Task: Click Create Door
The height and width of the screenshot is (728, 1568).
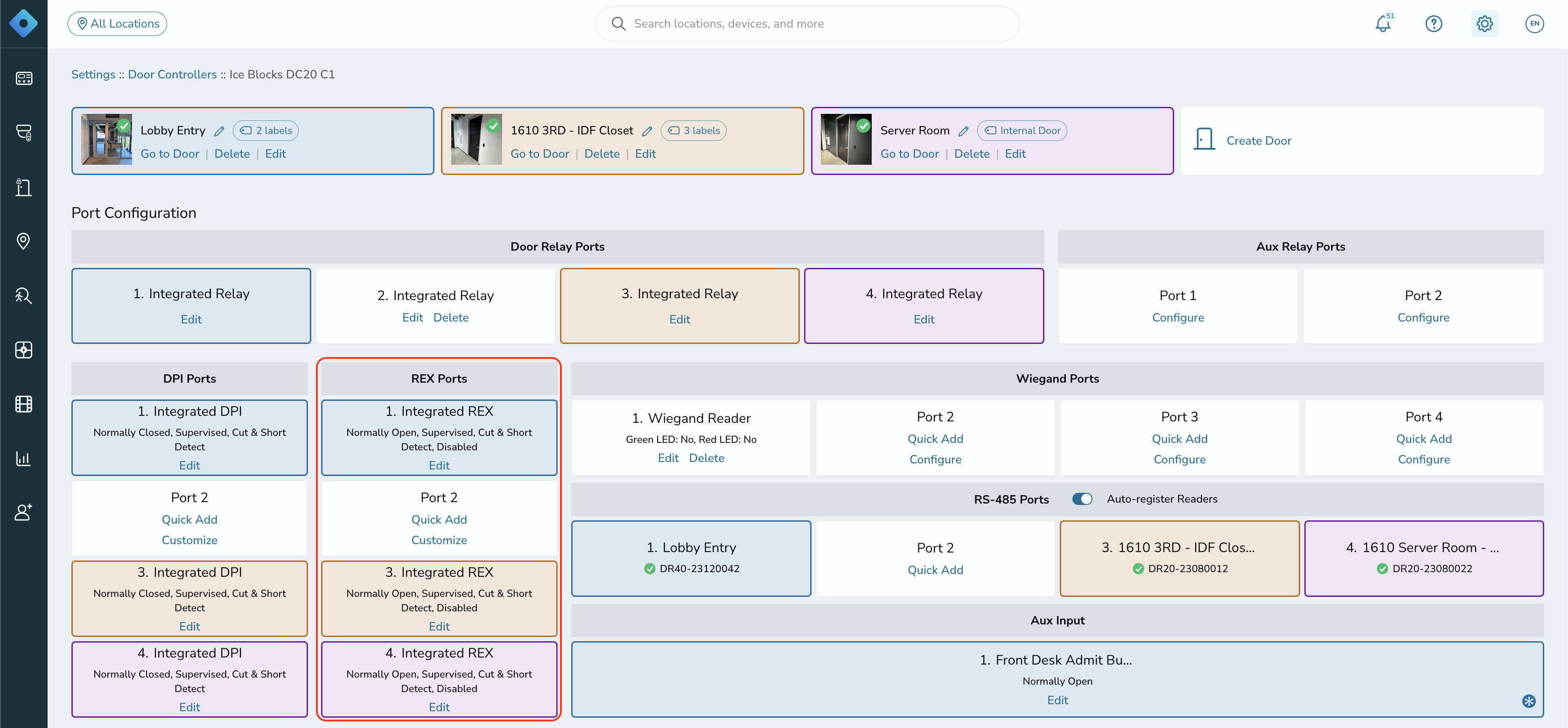Action: [1258, 140]
